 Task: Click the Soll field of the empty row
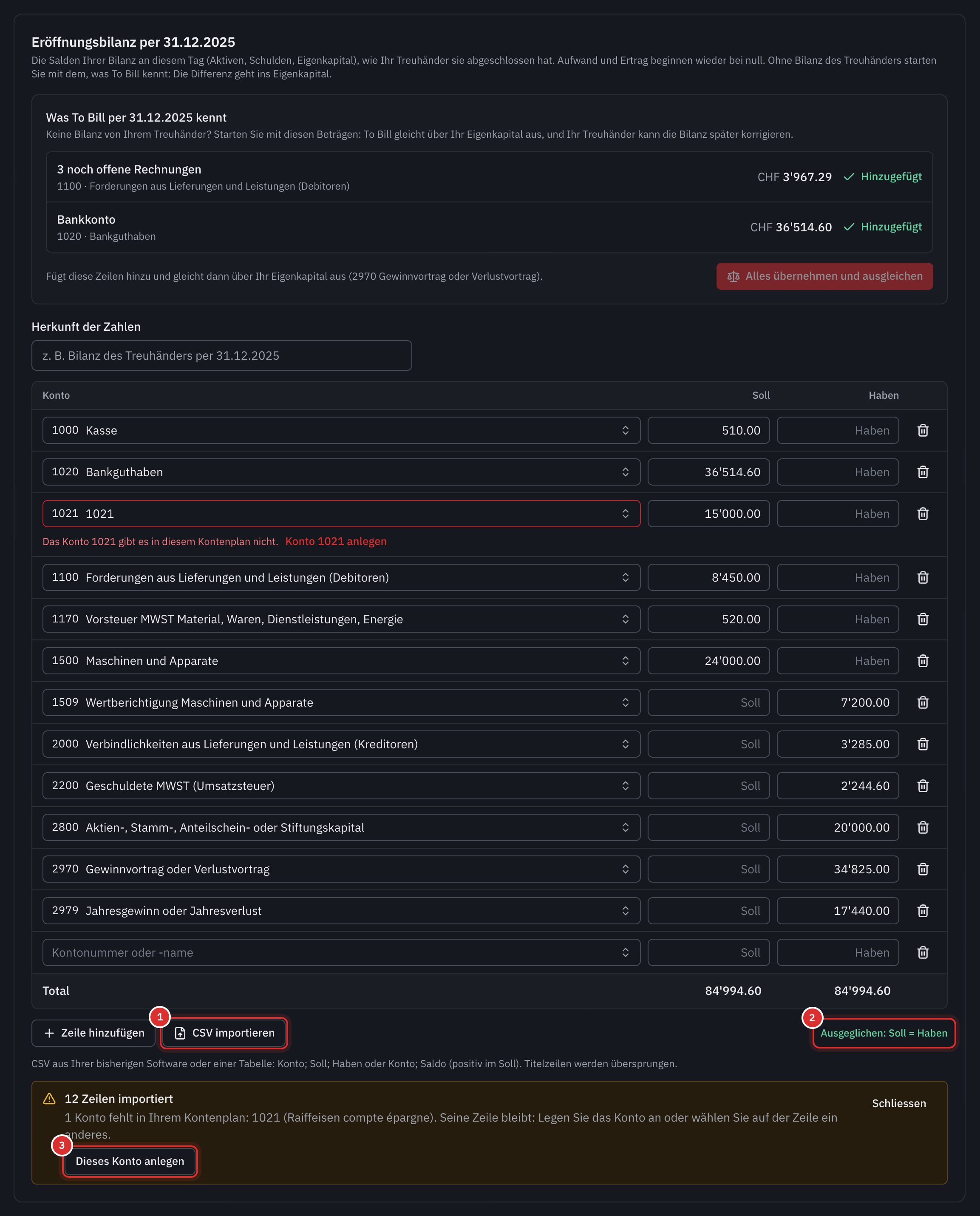tap(708, 953)
